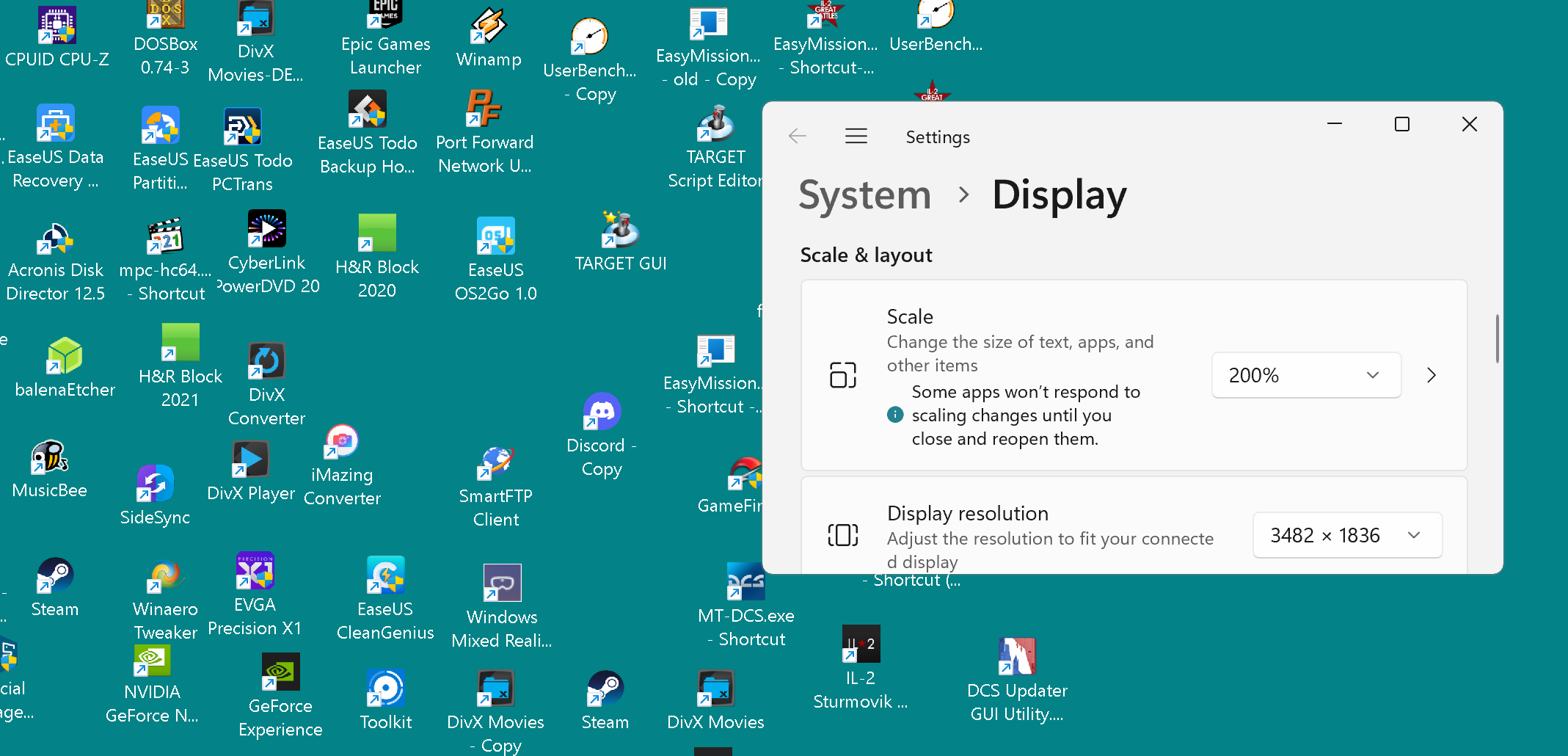The width and height of the screenshot is (1568, 756).
Task: Minimize the Settings window
Action: (1335, 124)
